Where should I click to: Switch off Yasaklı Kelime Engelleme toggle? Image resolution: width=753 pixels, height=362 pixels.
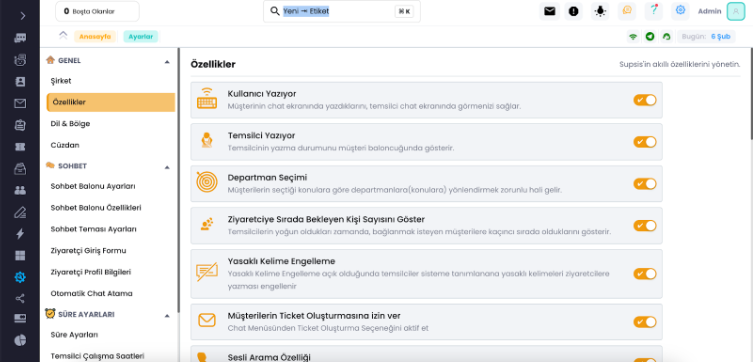(644, 274)
